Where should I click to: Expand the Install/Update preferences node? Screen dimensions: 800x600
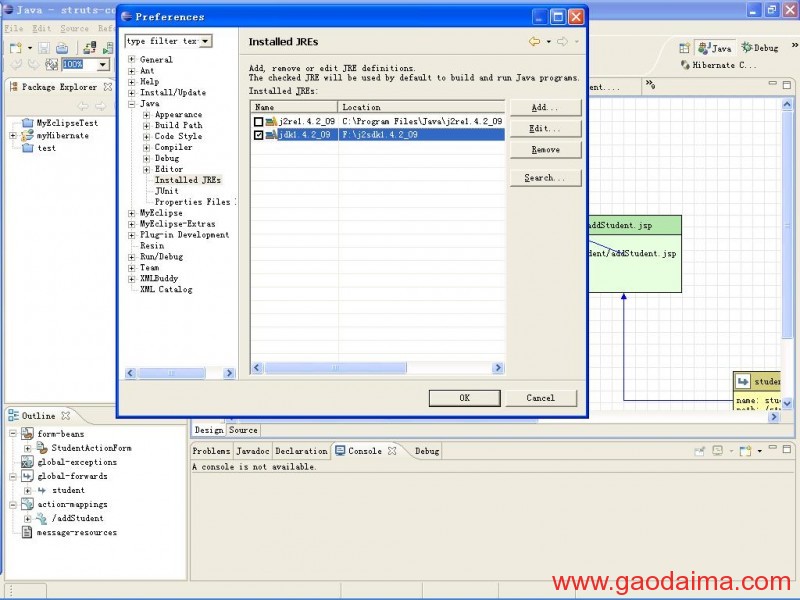pos(132,92)
